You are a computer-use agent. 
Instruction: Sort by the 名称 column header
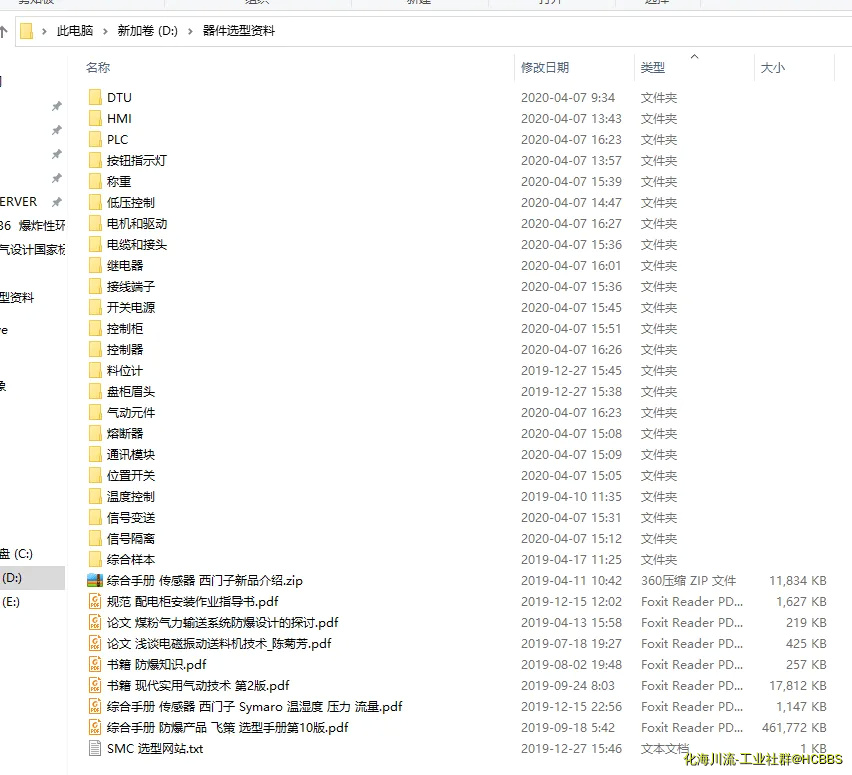click(98, 67)
